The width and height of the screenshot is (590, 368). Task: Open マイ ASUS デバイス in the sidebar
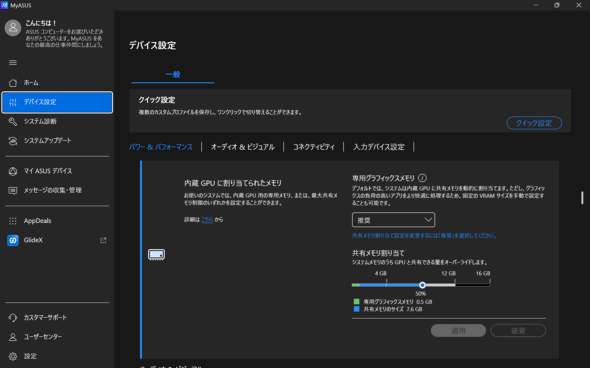[x=57, y=171]
